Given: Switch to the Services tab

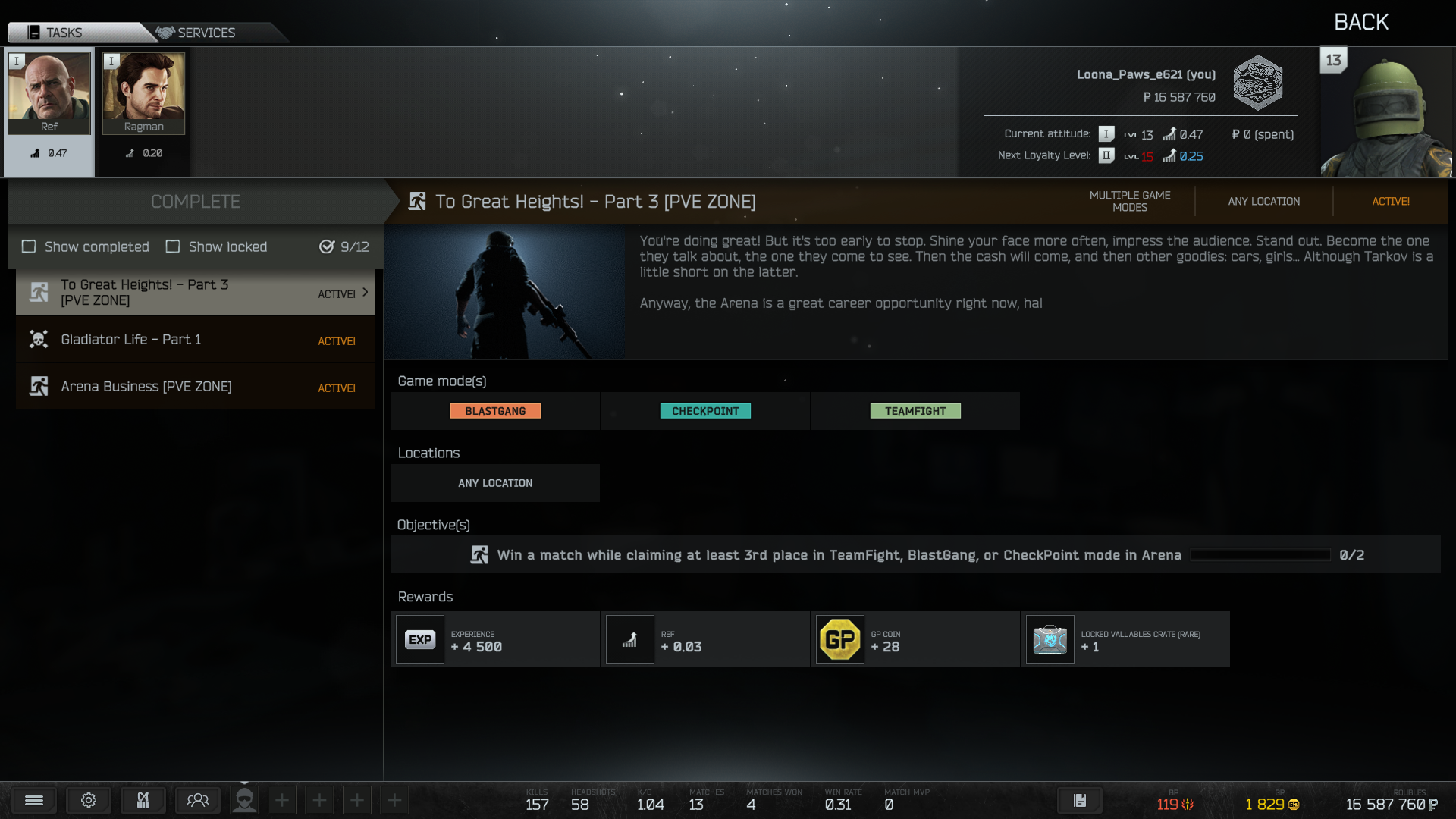Looking at the screenshot, I should pos(205,33).
